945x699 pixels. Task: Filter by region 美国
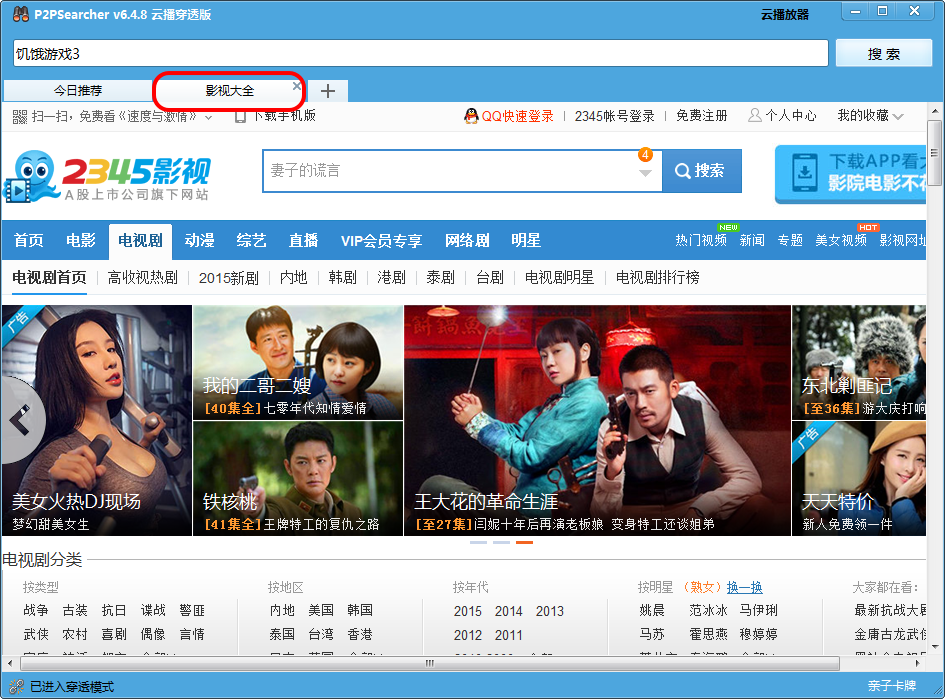[321, 610]
